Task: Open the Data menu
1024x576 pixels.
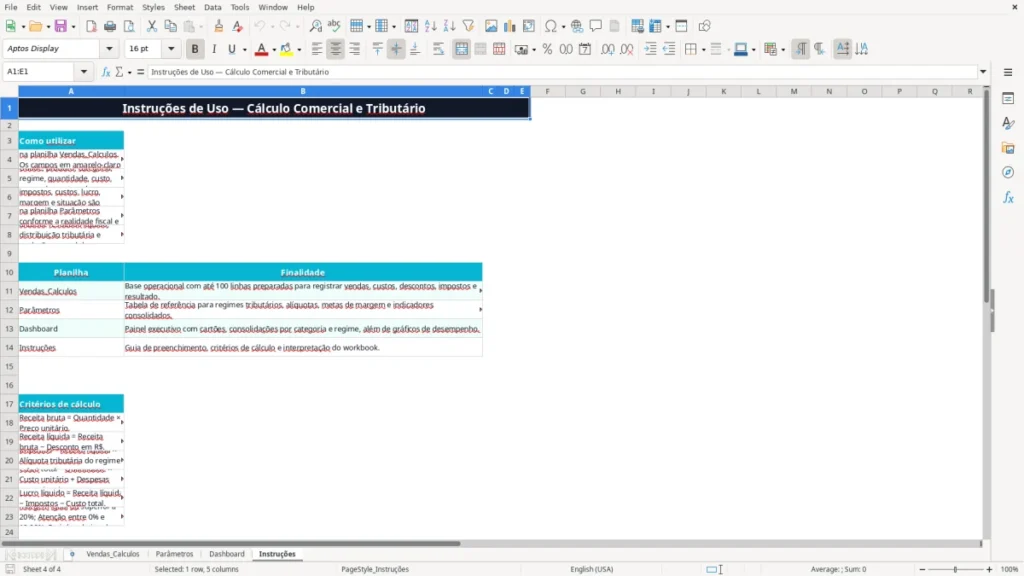Action: [212, 7]
